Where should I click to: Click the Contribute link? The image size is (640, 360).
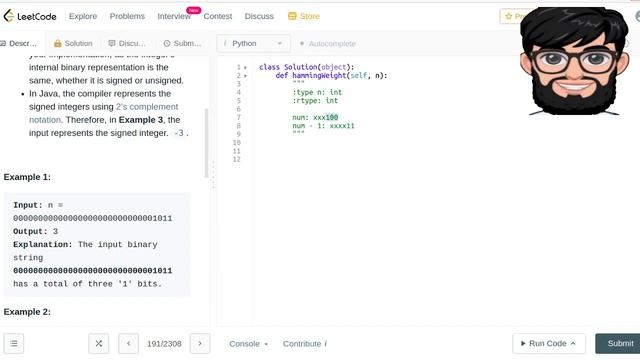point(305,344)
